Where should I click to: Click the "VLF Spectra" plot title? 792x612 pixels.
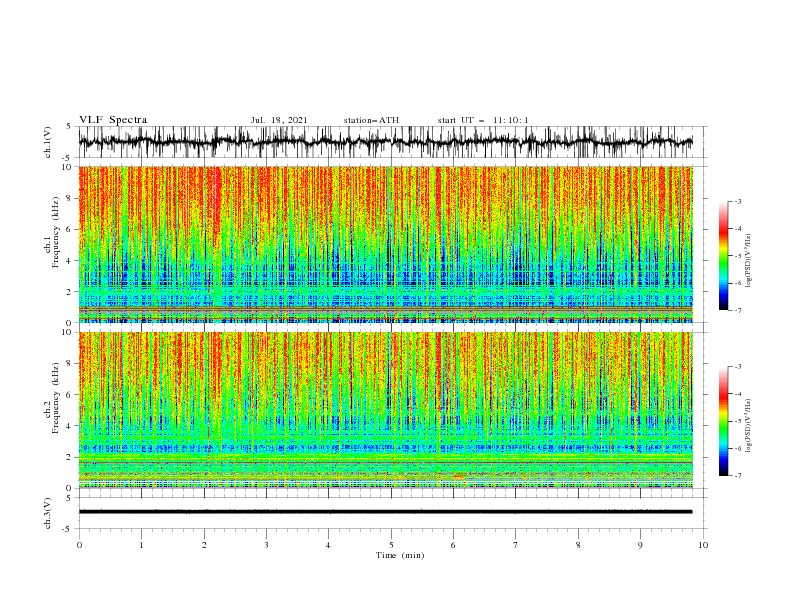click(x=113, y=120)
